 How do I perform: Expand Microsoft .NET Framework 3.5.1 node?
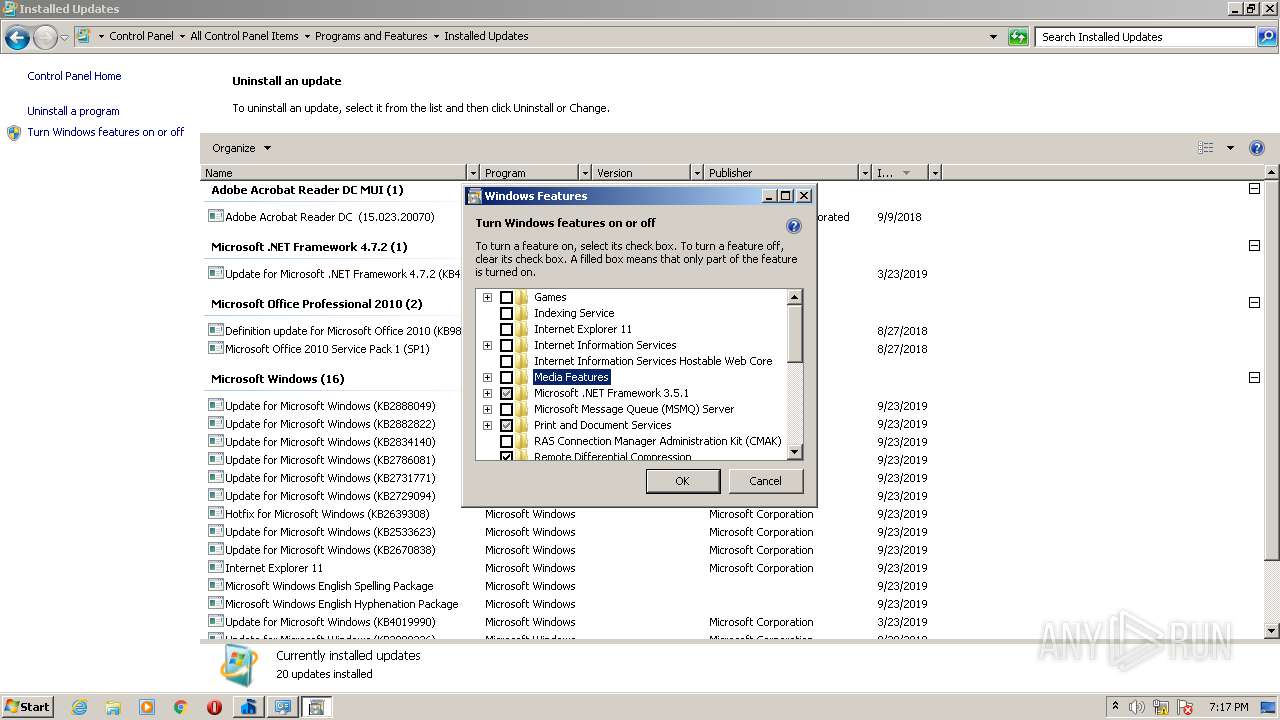tap(487, 393)
